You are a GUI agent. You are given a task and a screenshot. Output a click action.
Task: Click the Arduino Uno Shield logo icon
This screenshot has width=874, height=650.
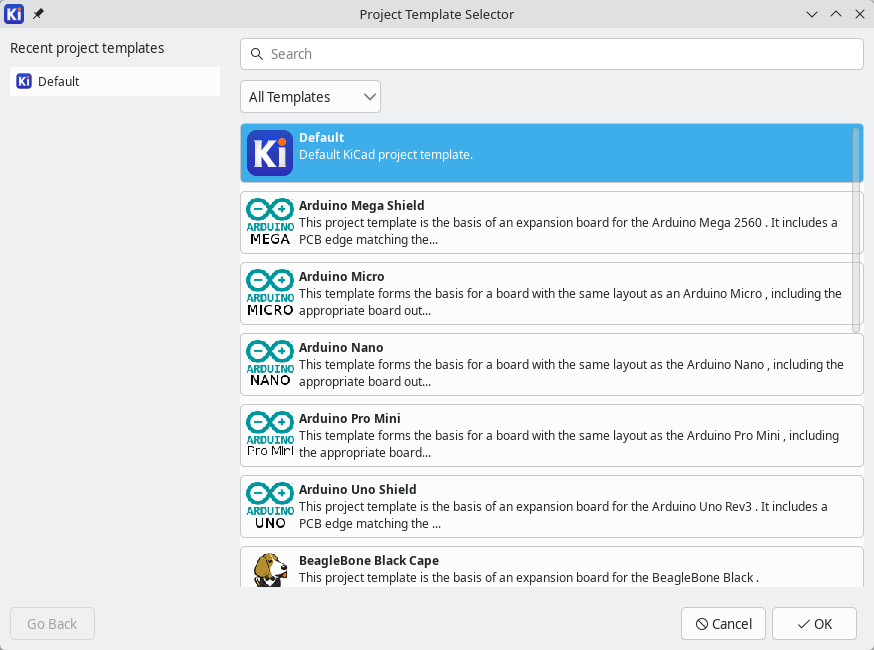tap(269, 506)
